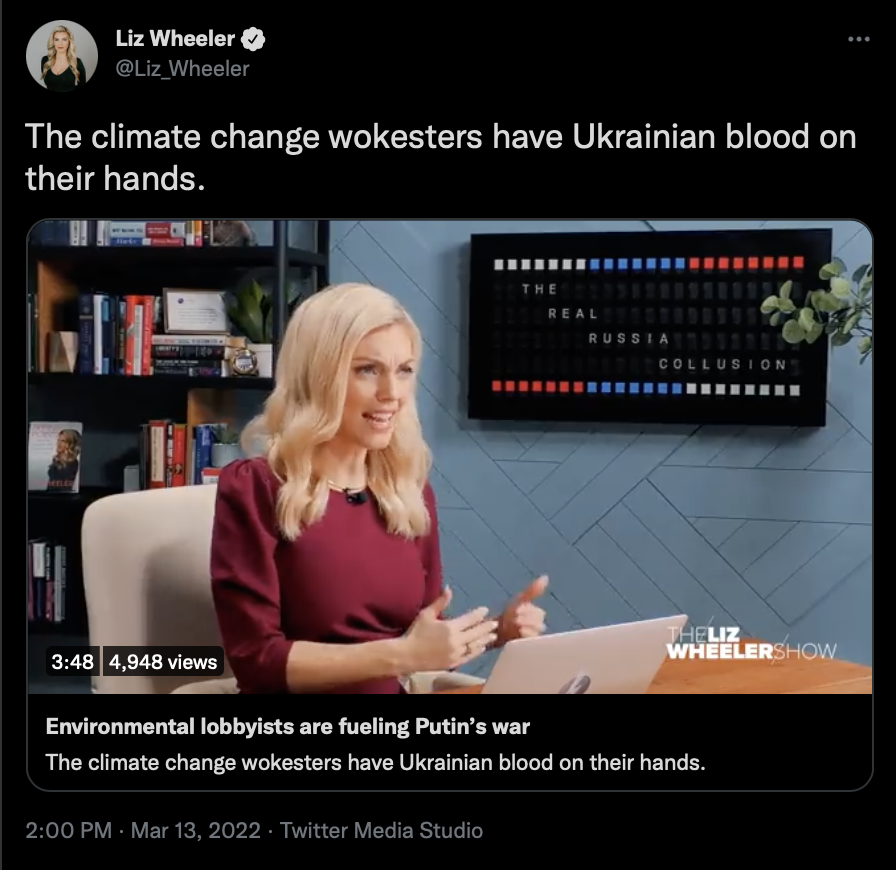Screen dimensions: 896x870
Task: Click the tweet text about climate wokesters
Action: pos(441,157)
